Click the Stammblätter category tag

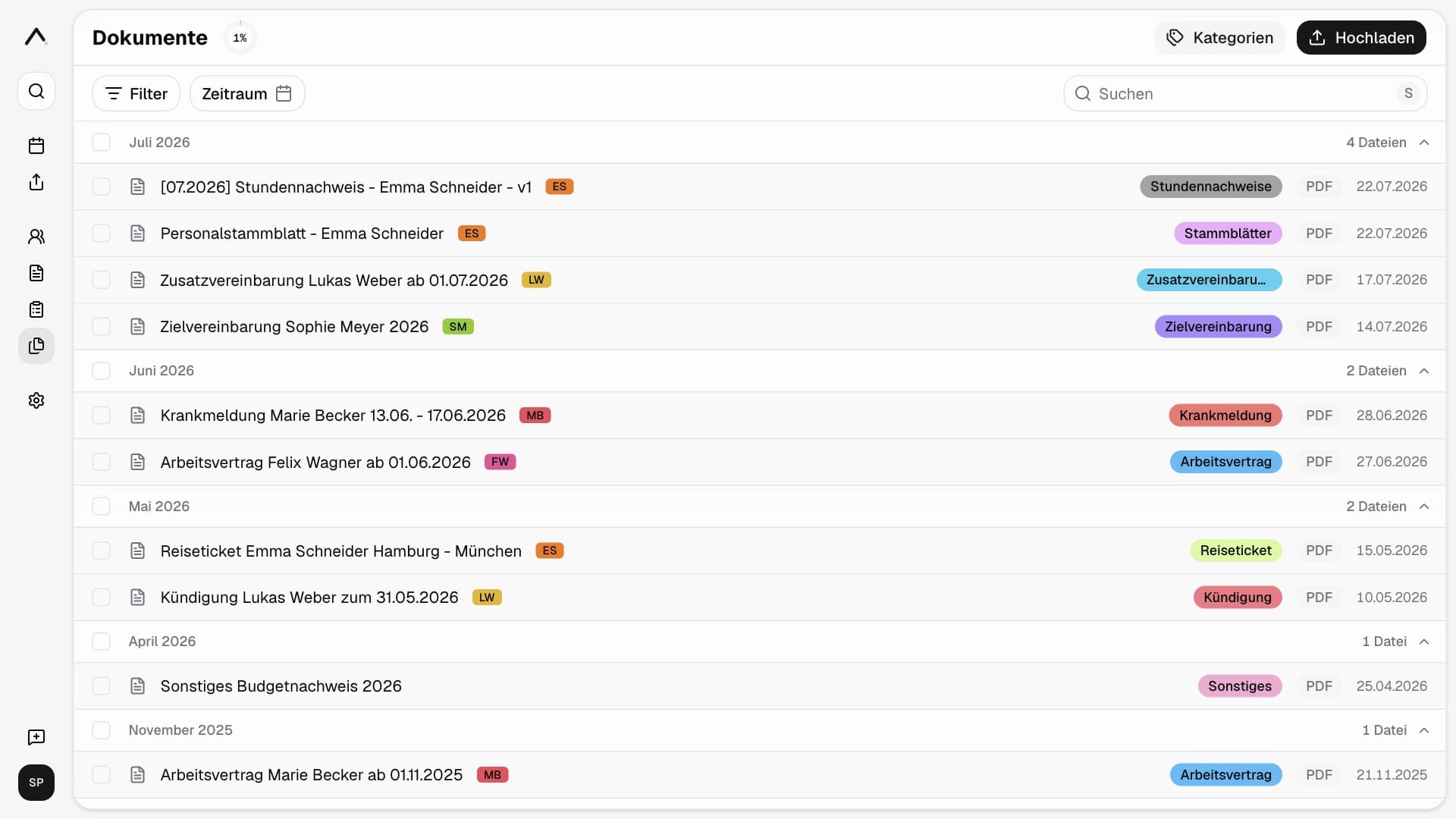click(x=1228, y=234)
